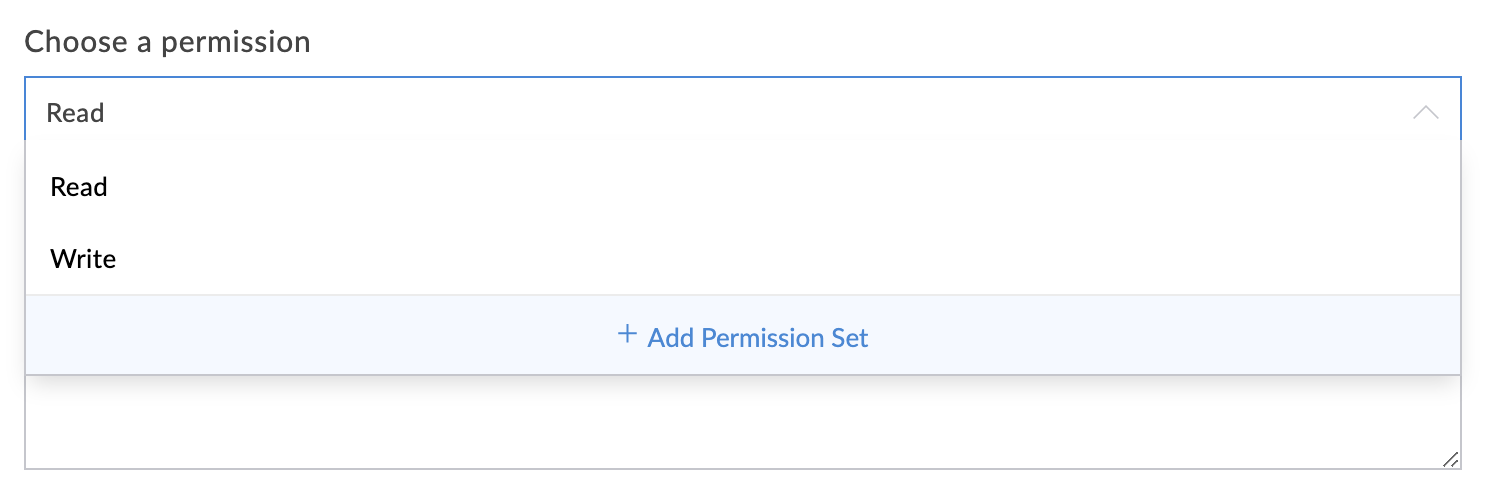Viewport: 1496px width, 504px height.
Task: Click the Choose a permission label
Action: 167,42
